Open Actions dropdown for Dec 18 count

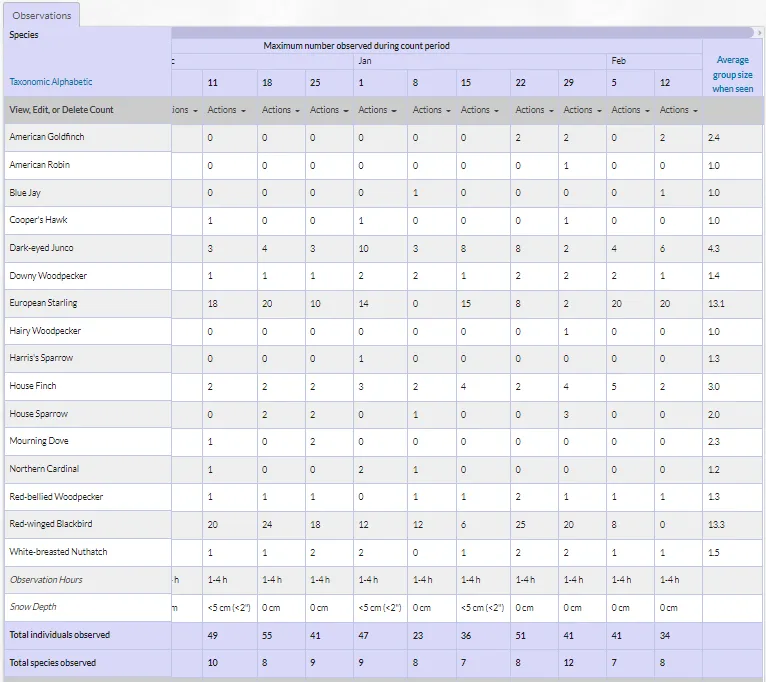click(x=280, y=110)
